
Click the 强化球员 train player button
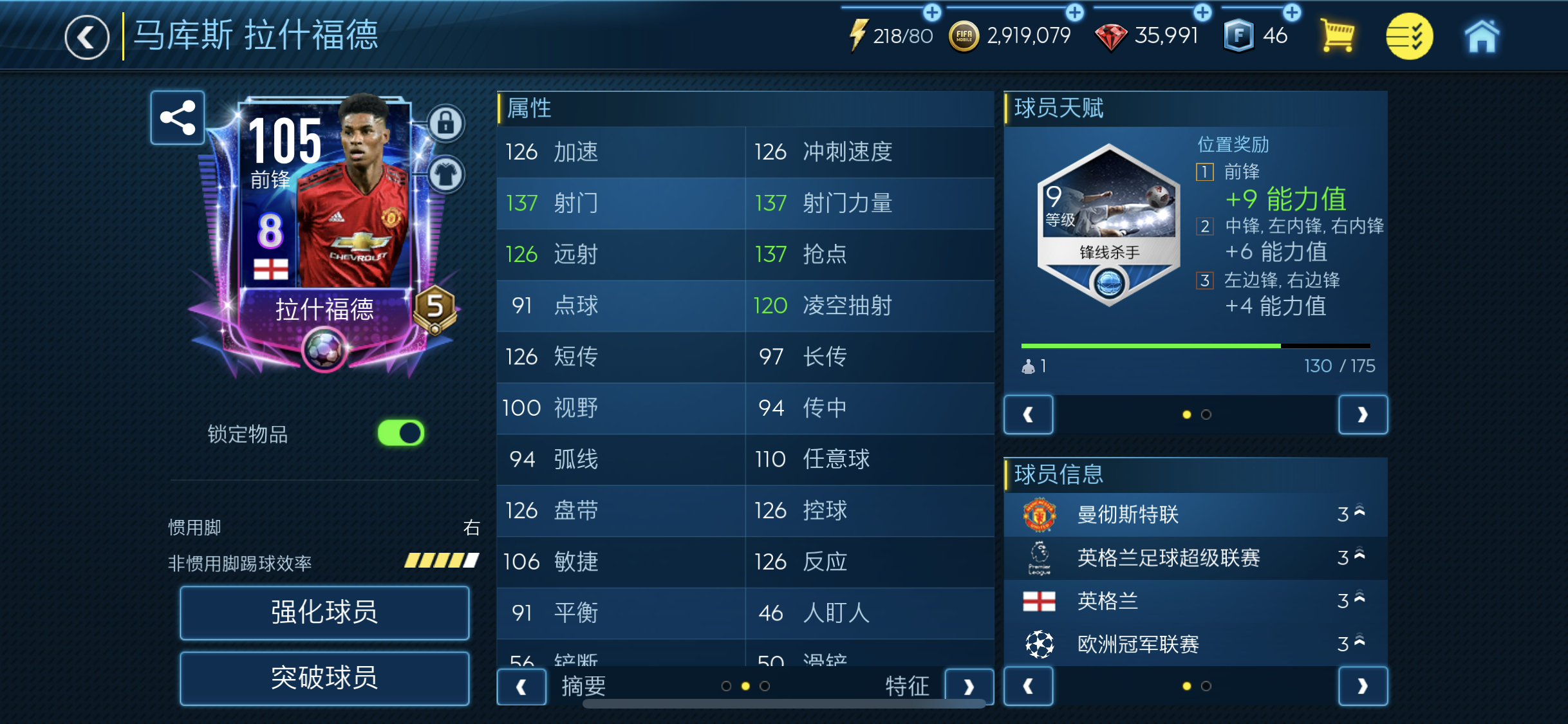pos(324,612)
